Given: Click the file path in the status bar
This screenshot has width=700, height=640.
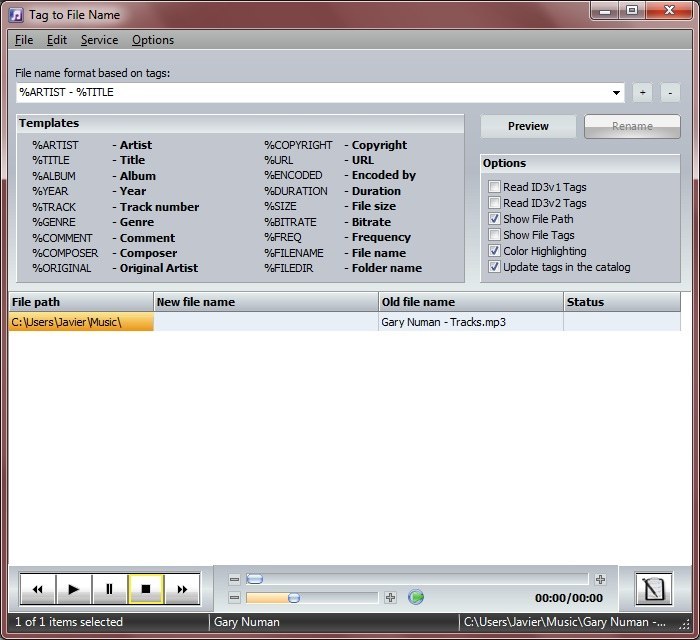Looking at the screenshot, I should coord(564,622).
